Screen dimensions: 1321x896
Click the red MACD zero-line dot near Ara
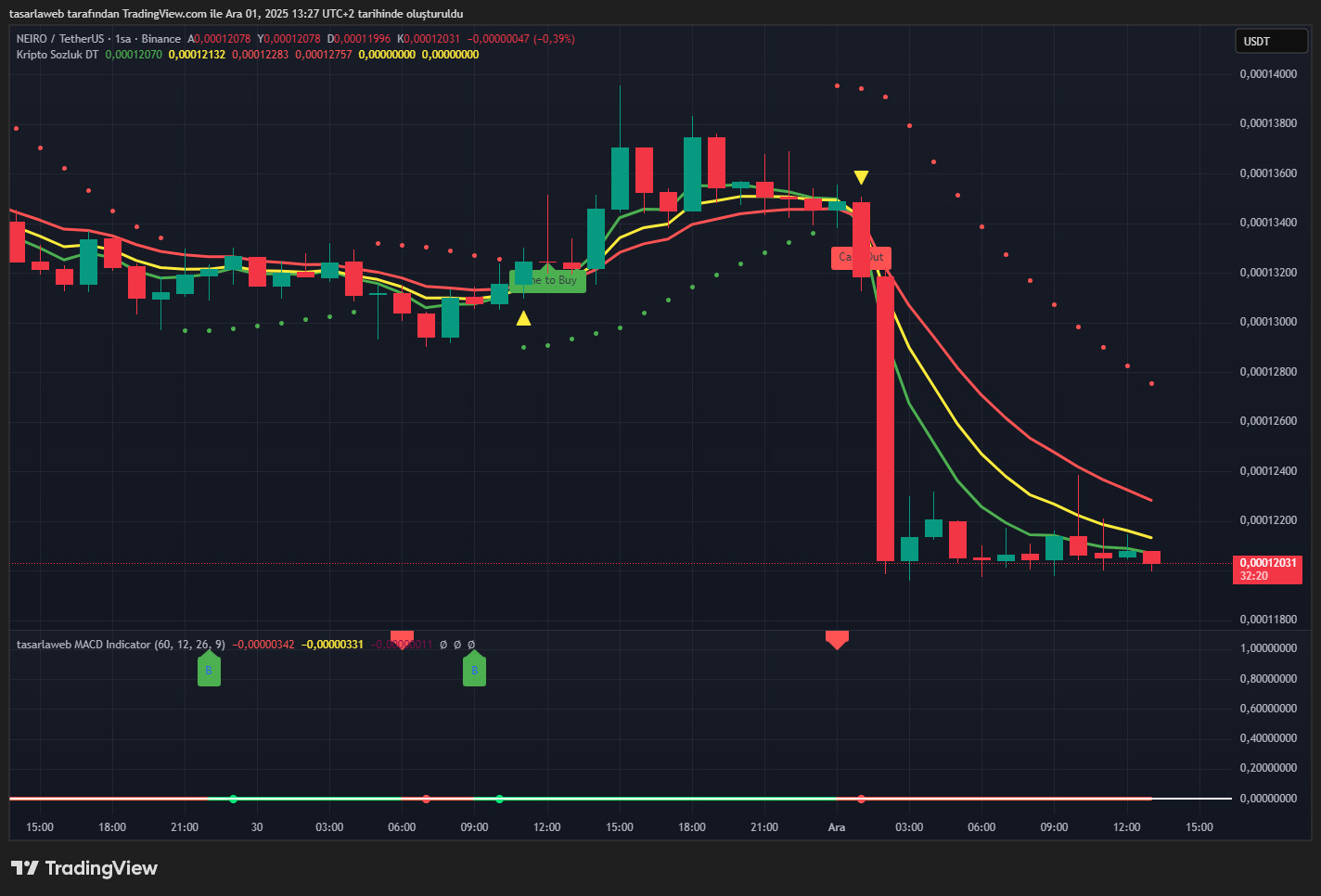[861, 799]
